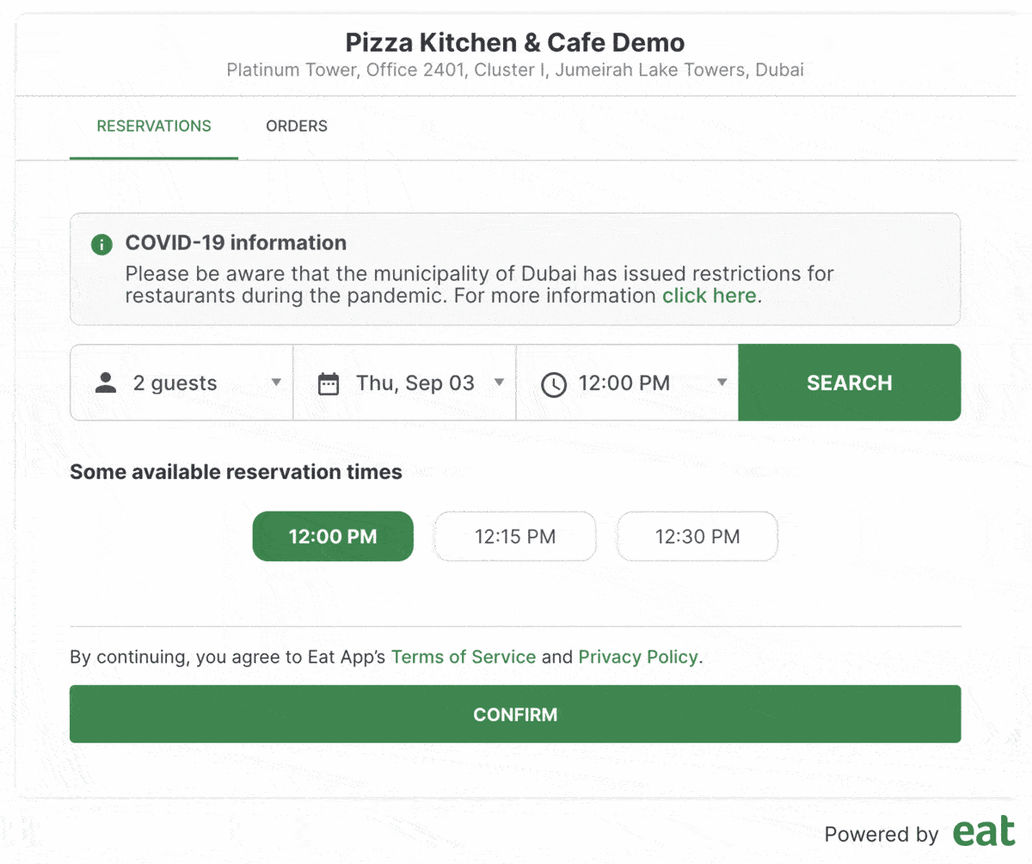Open the COVID-19 restrictions click here link
The height and width of the screenshot is (864, 1032).
pos(709,295)
